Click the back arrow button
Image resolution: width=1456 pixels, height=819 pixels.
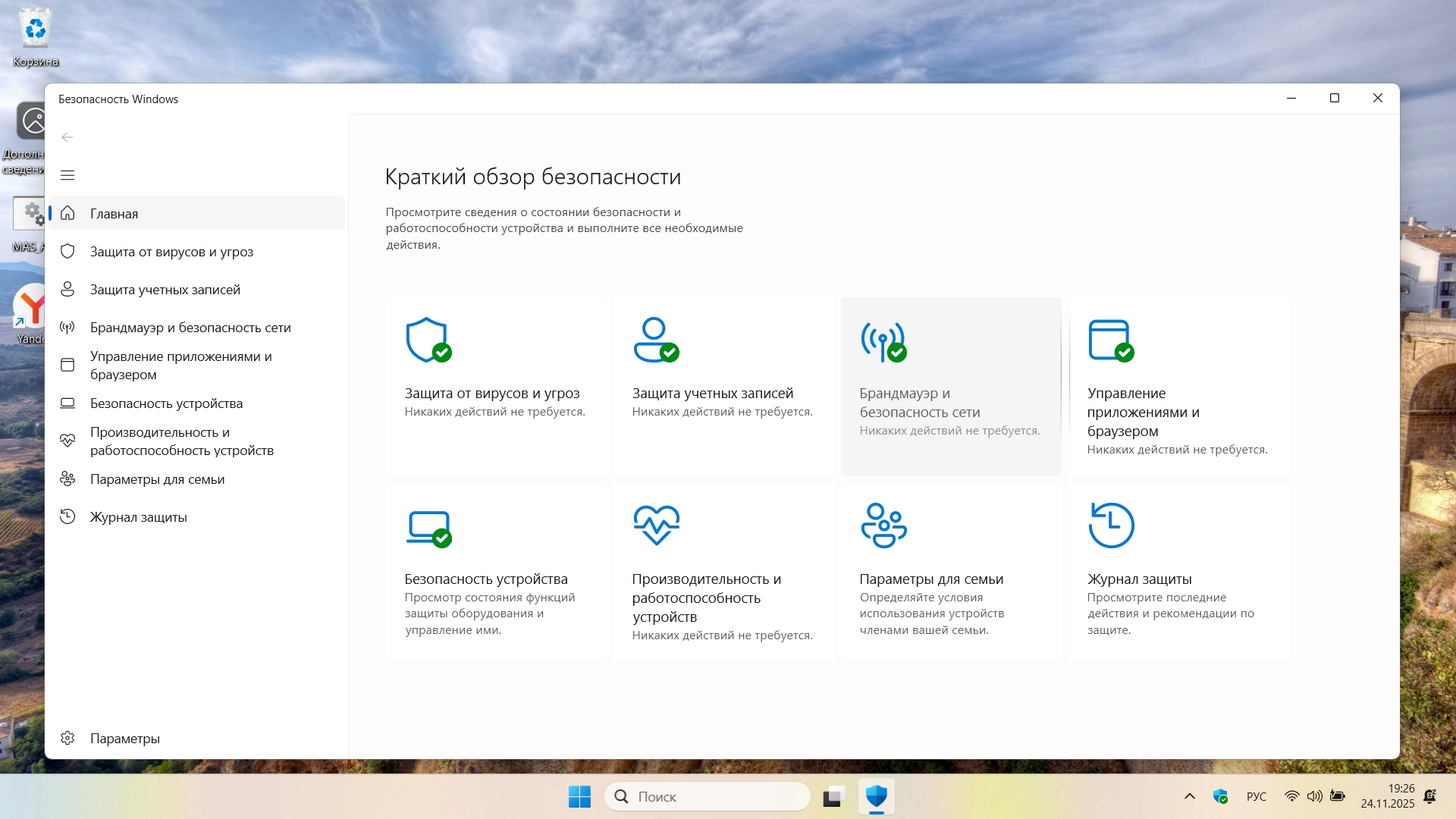[67, 137]
